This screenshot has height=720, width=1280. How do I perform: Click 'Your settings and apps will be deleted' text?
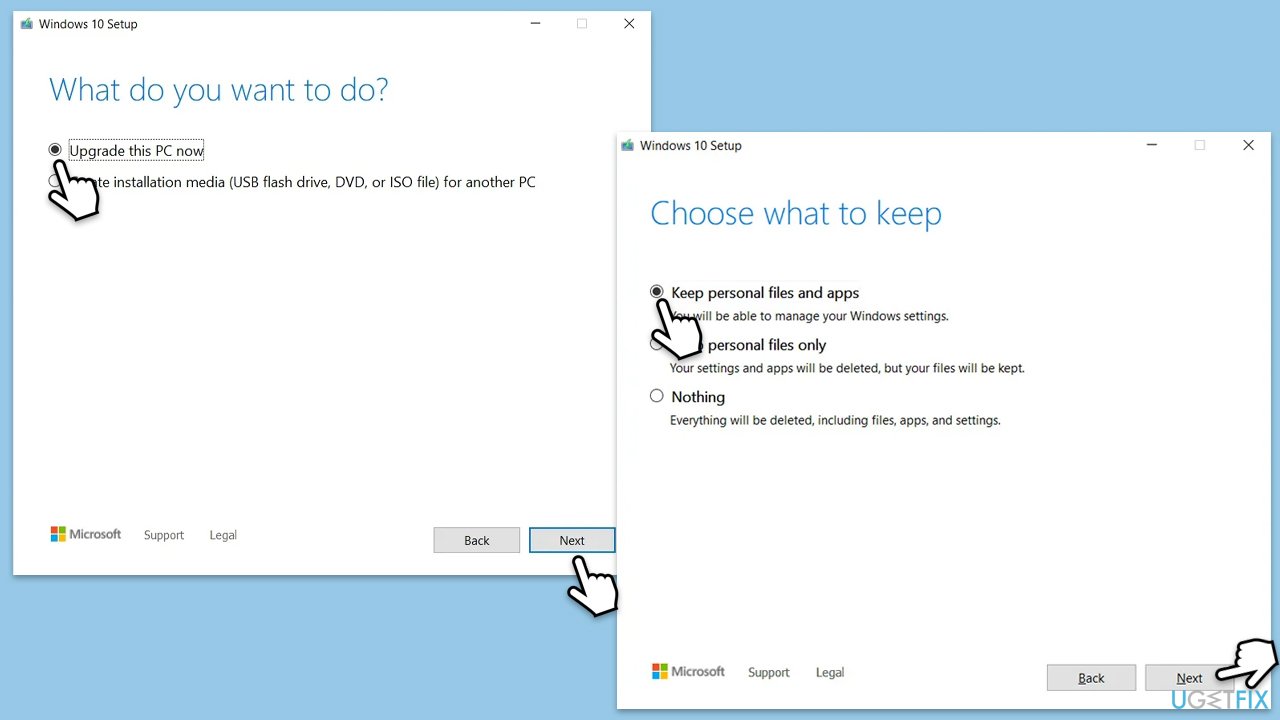847,368
